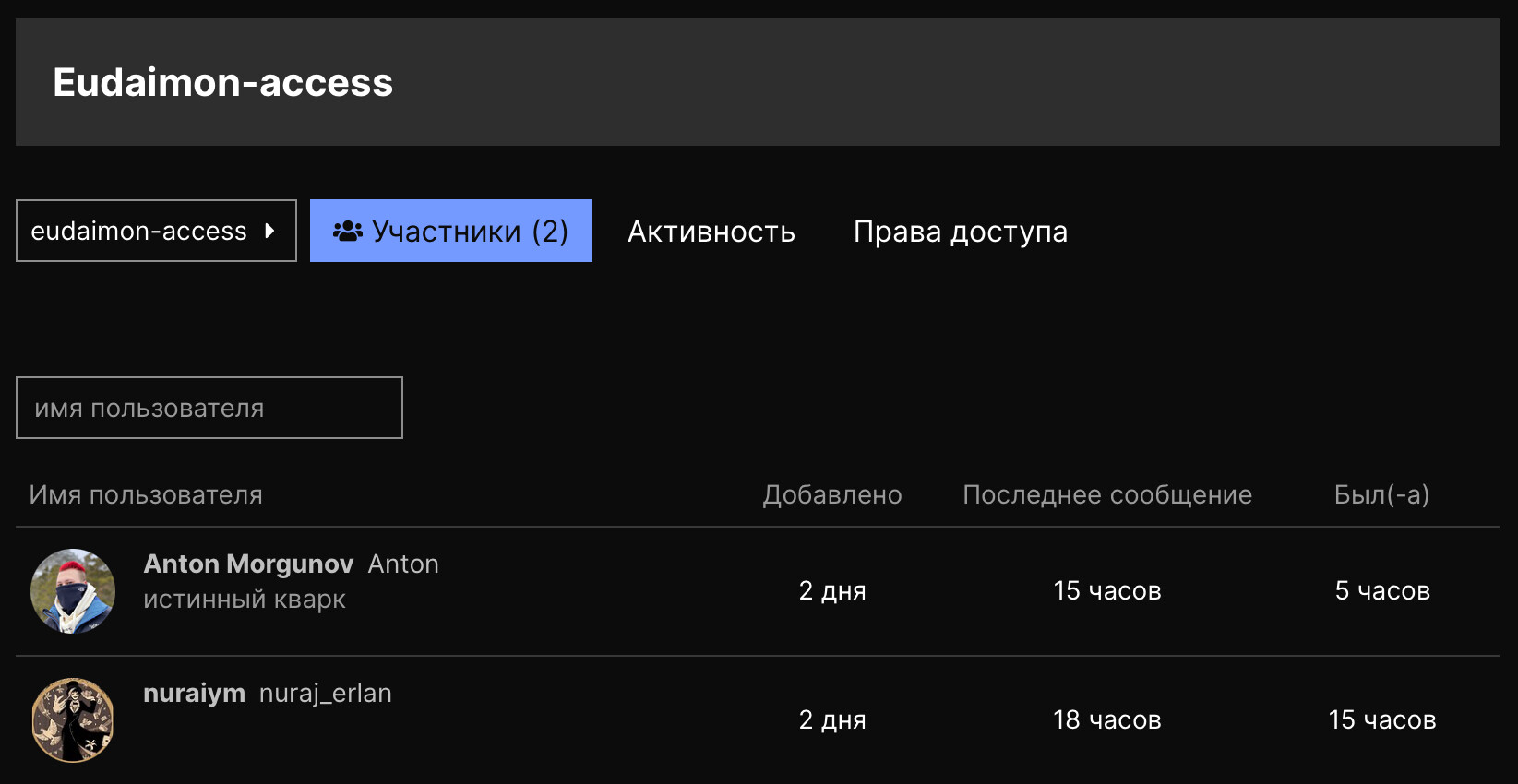The image size is (1518, 784).
Task: Click the Eudaimon-access group title
Action: (222, 82)
